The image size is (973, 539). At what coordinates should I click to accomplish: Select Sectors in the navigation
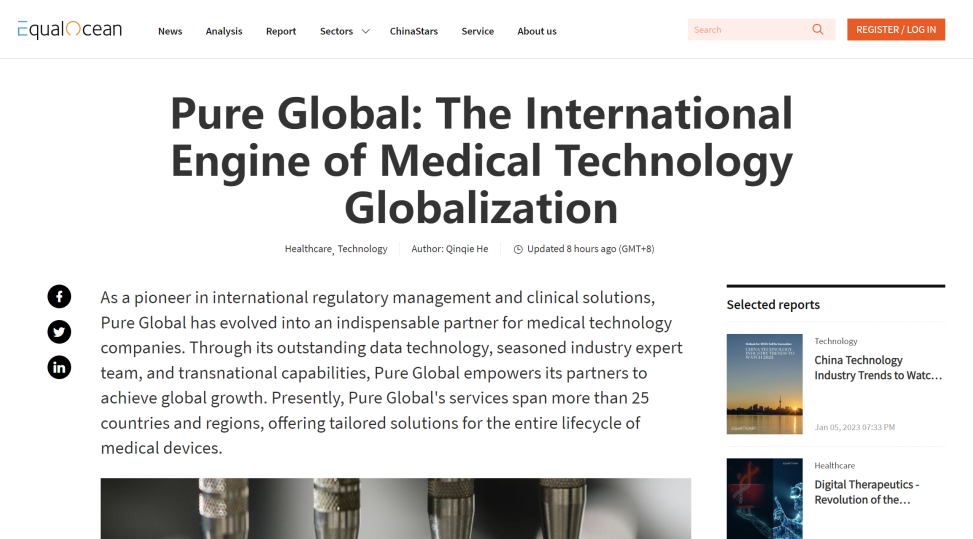click(x=336, y=31)
